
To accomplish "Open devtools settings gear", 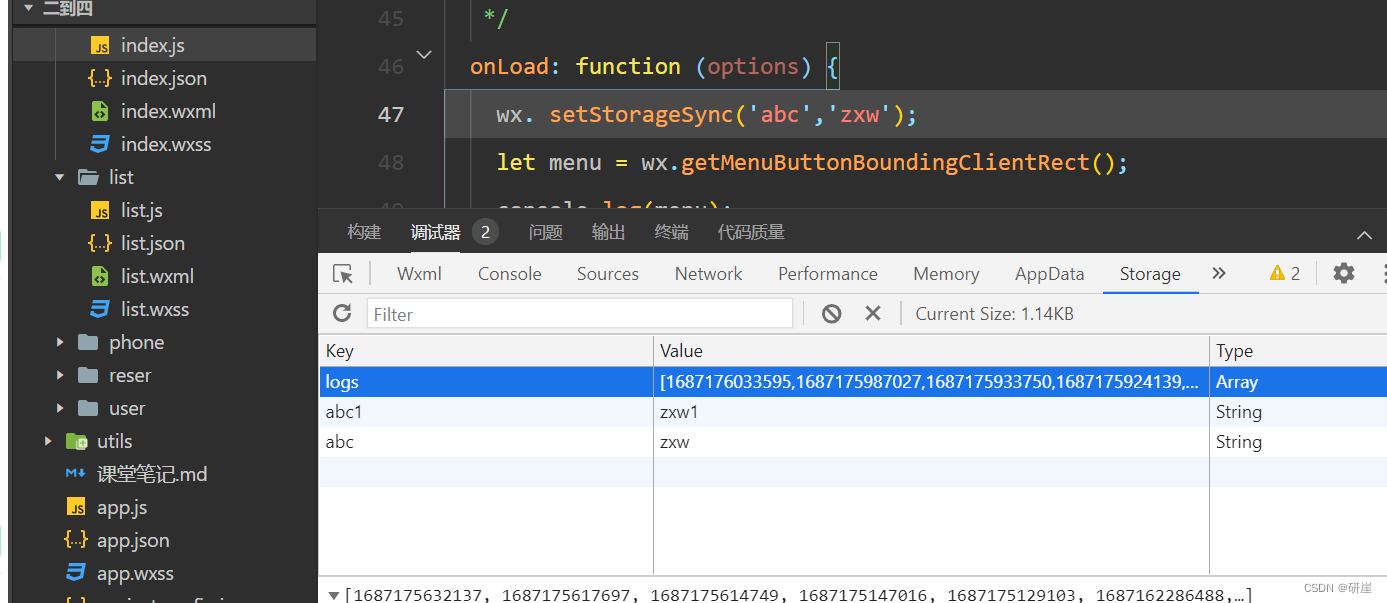I will point(1344,273).
